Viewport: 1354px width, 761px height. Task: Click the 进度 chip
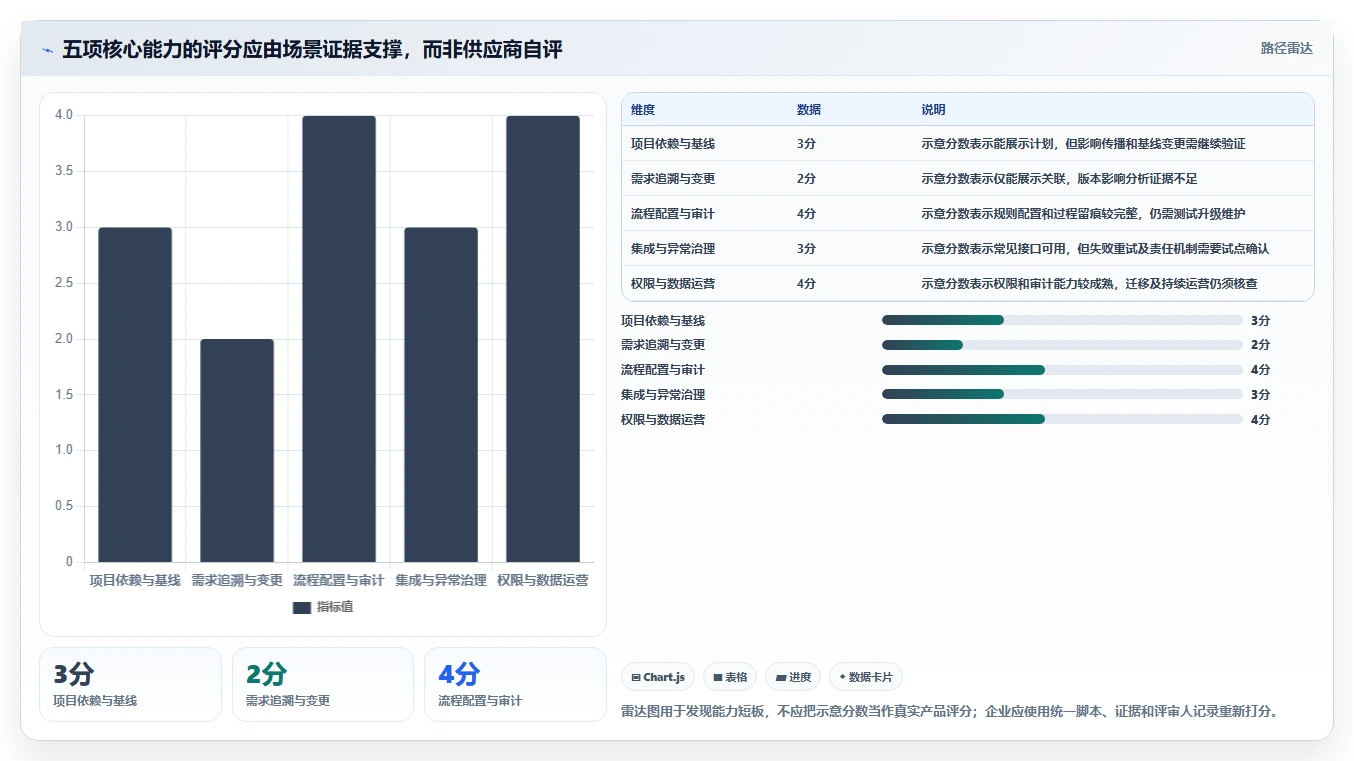click(793, 677)
